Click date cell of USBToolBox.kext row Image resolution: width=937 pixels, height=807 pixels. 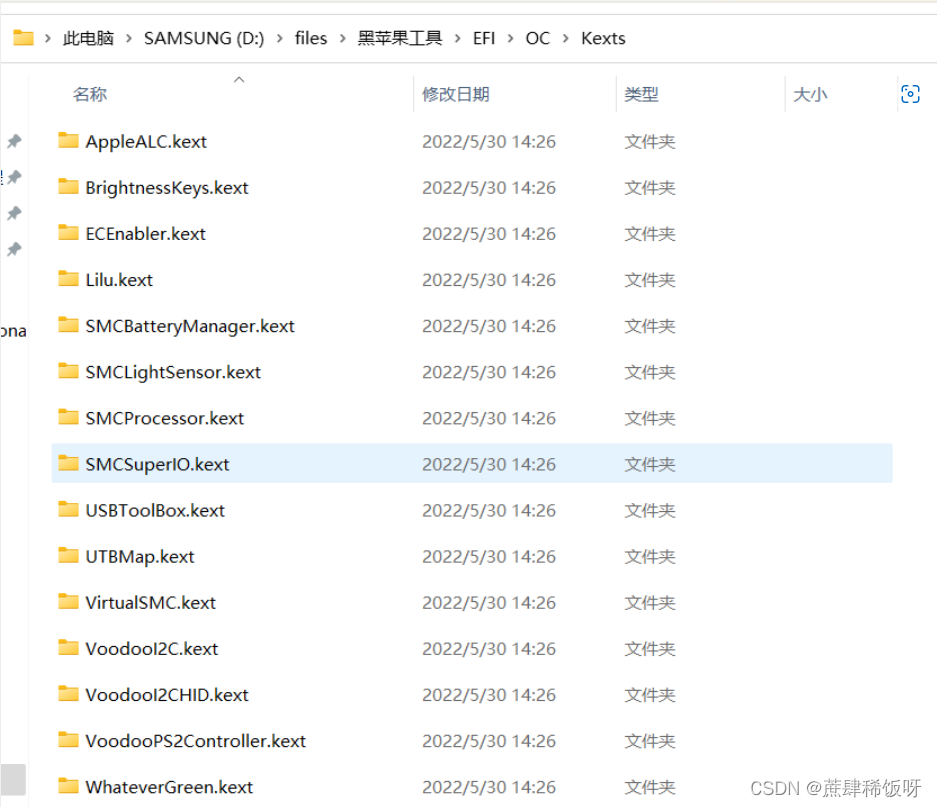point(489,511)
